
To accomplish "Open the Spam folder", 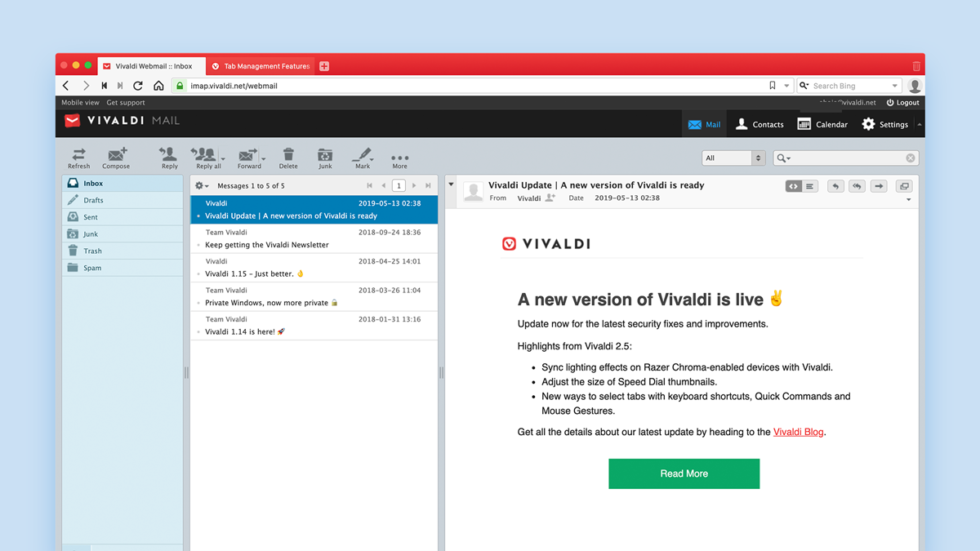I will 123,267.
